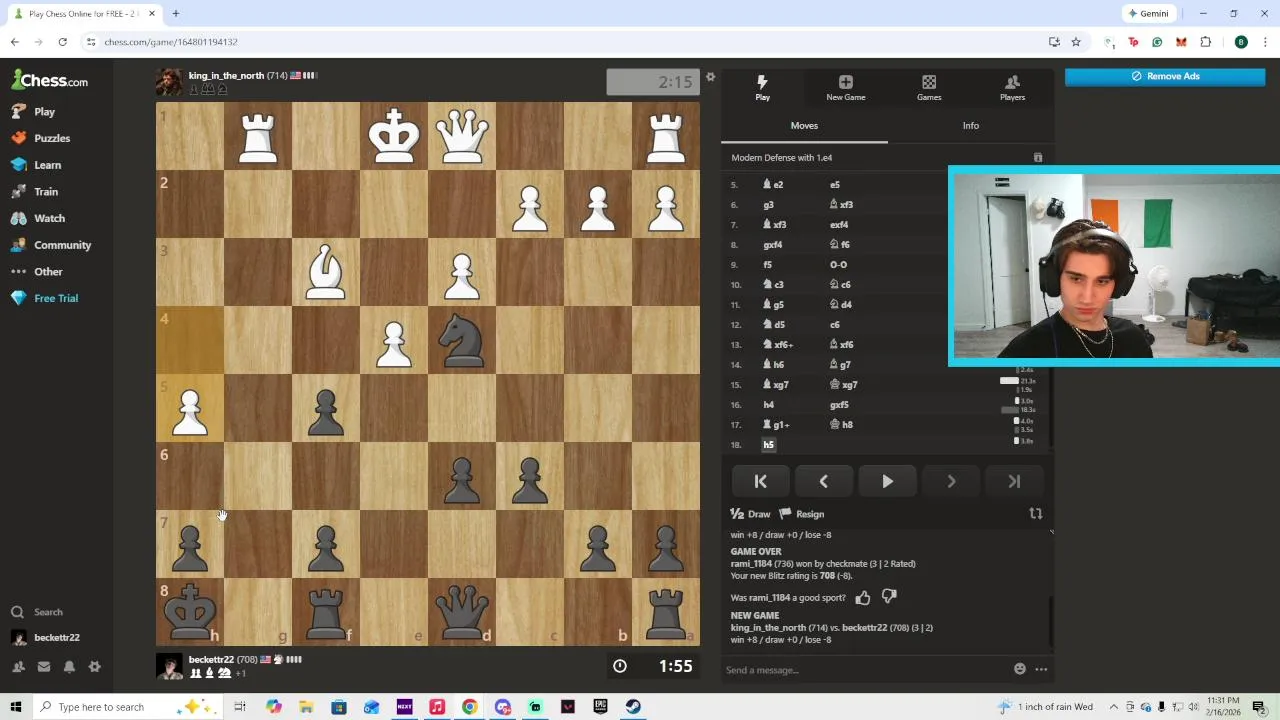Jump to first move button
1280x720 pixels.
click(x=760, y=482)
